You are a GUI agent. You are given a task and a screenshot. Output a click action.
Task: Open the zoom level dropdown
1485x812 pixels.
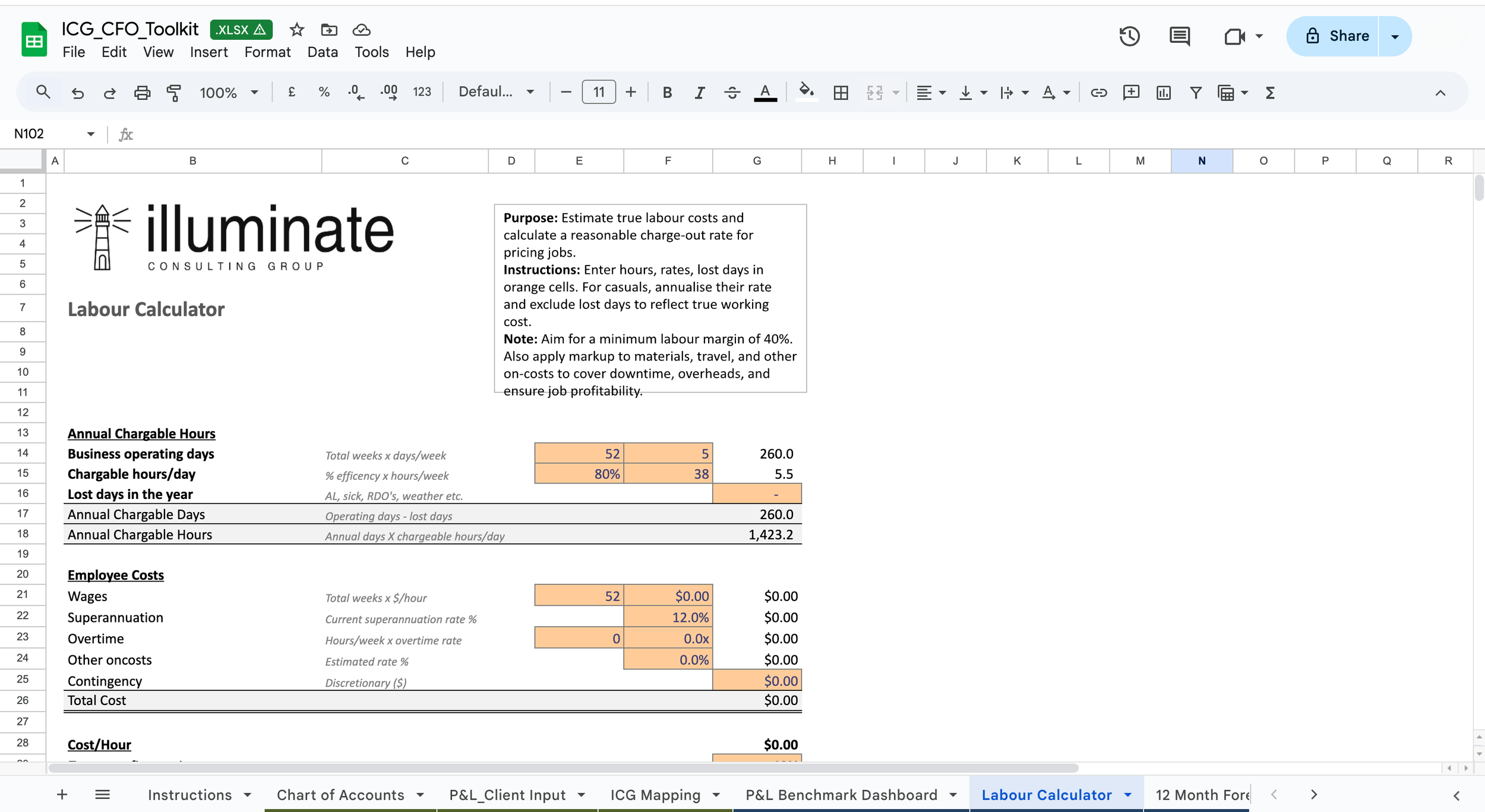(229, 92)
